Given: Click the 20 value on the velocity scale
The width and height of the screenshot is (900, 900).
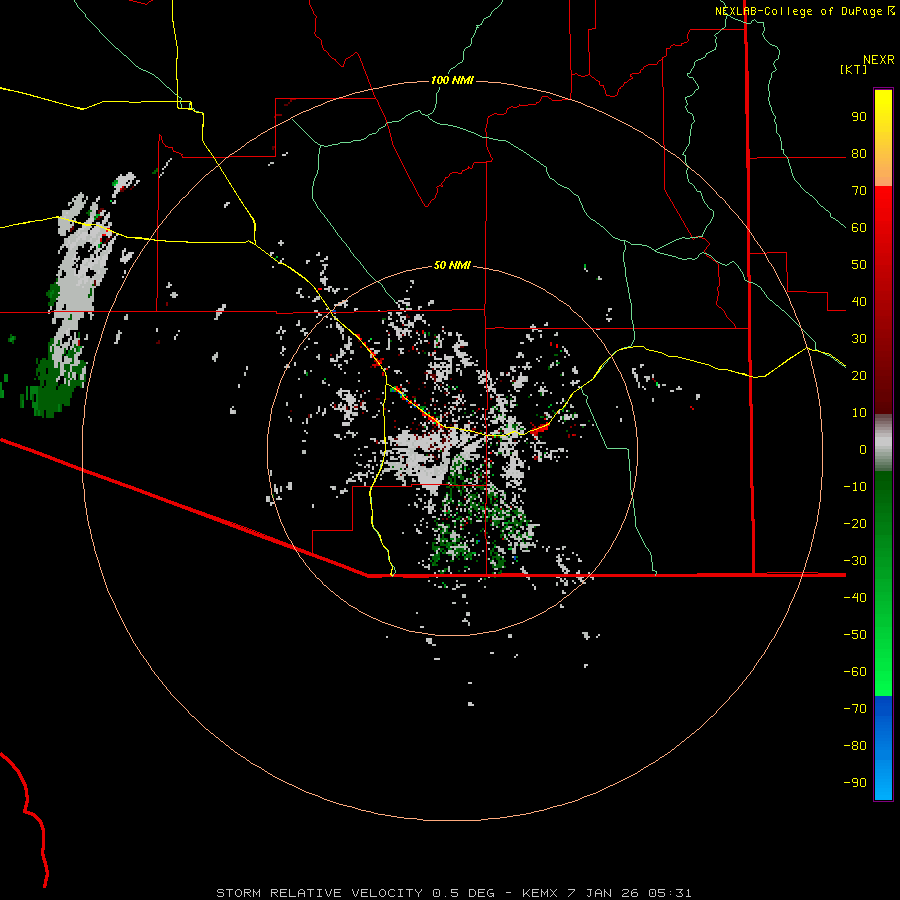Looking at the screenshot, I should [859, 376].
